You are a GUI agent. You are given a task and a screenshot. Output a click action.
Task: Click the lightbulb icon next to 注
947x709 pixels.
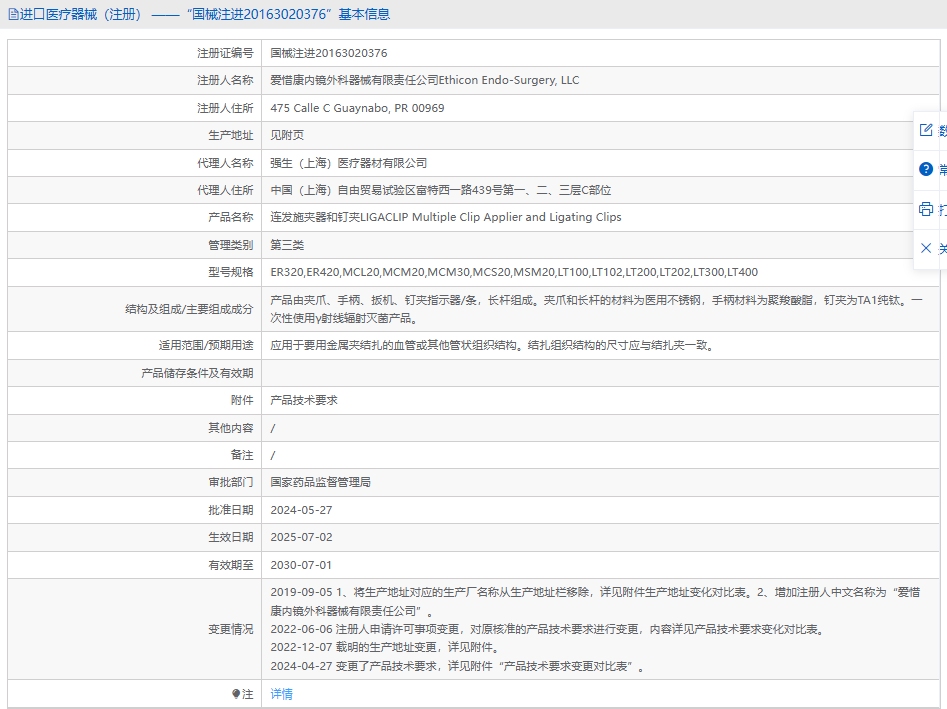click(235, 694)
